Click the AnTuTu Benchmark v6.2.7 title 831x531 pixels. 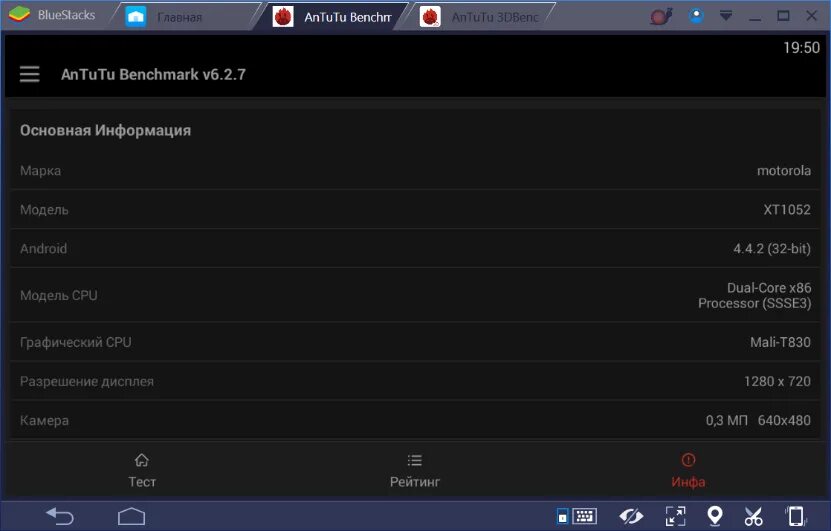pyautogui.click(x=153, y=74)
